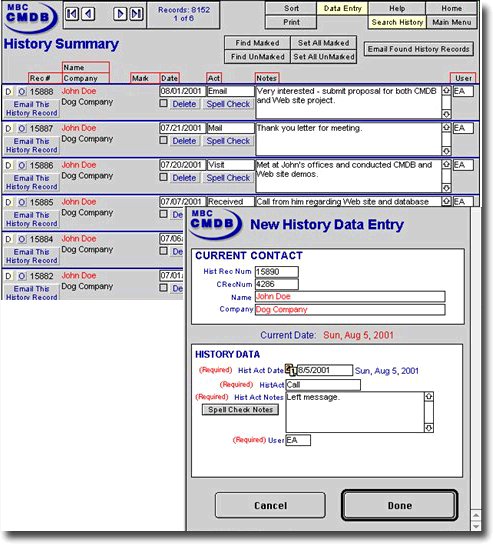
Task: Click Set All Marked button
Action: [323, 43]
